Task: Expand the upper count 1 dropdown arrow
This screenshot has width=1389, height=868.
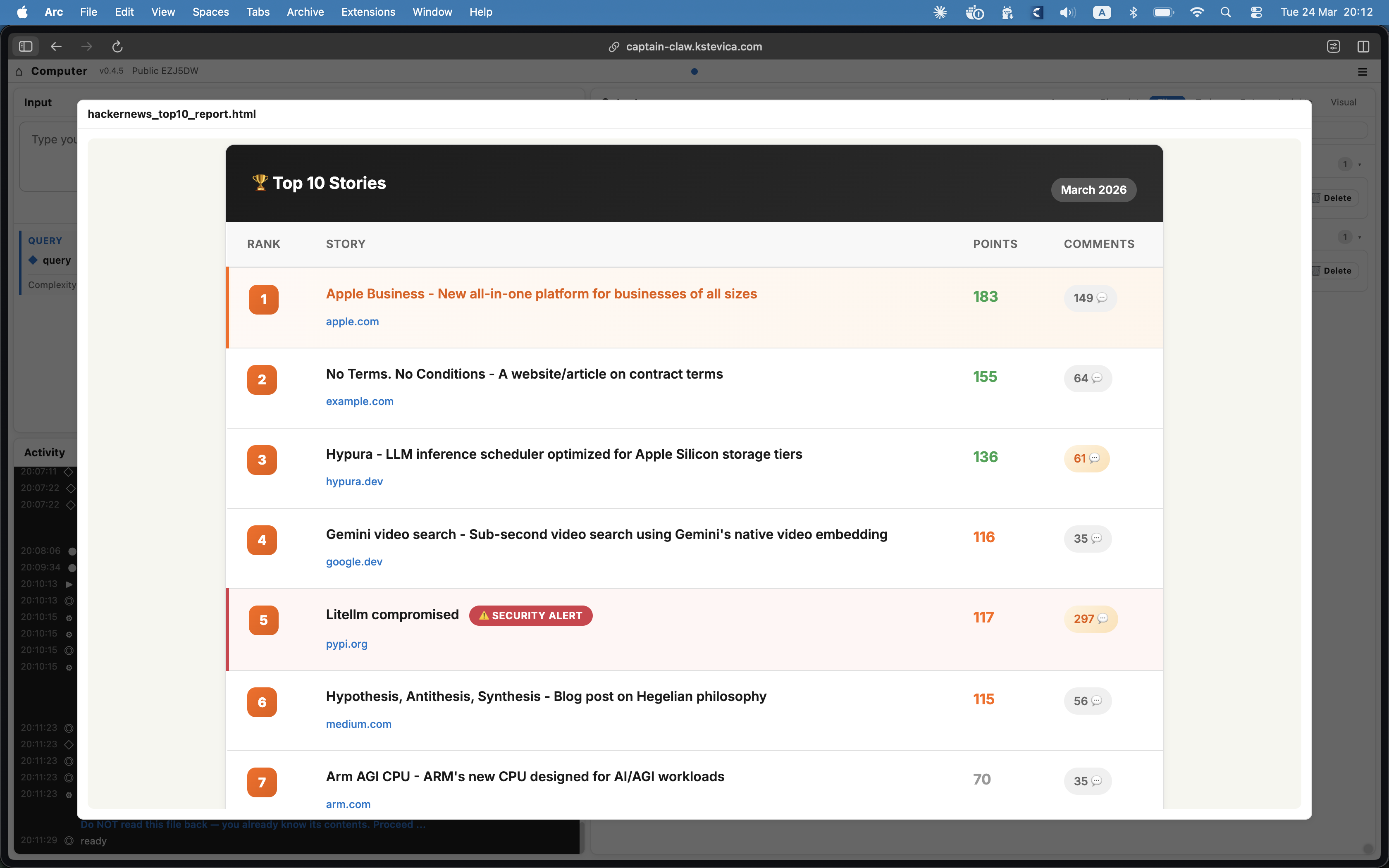Action: [1359, 165]
